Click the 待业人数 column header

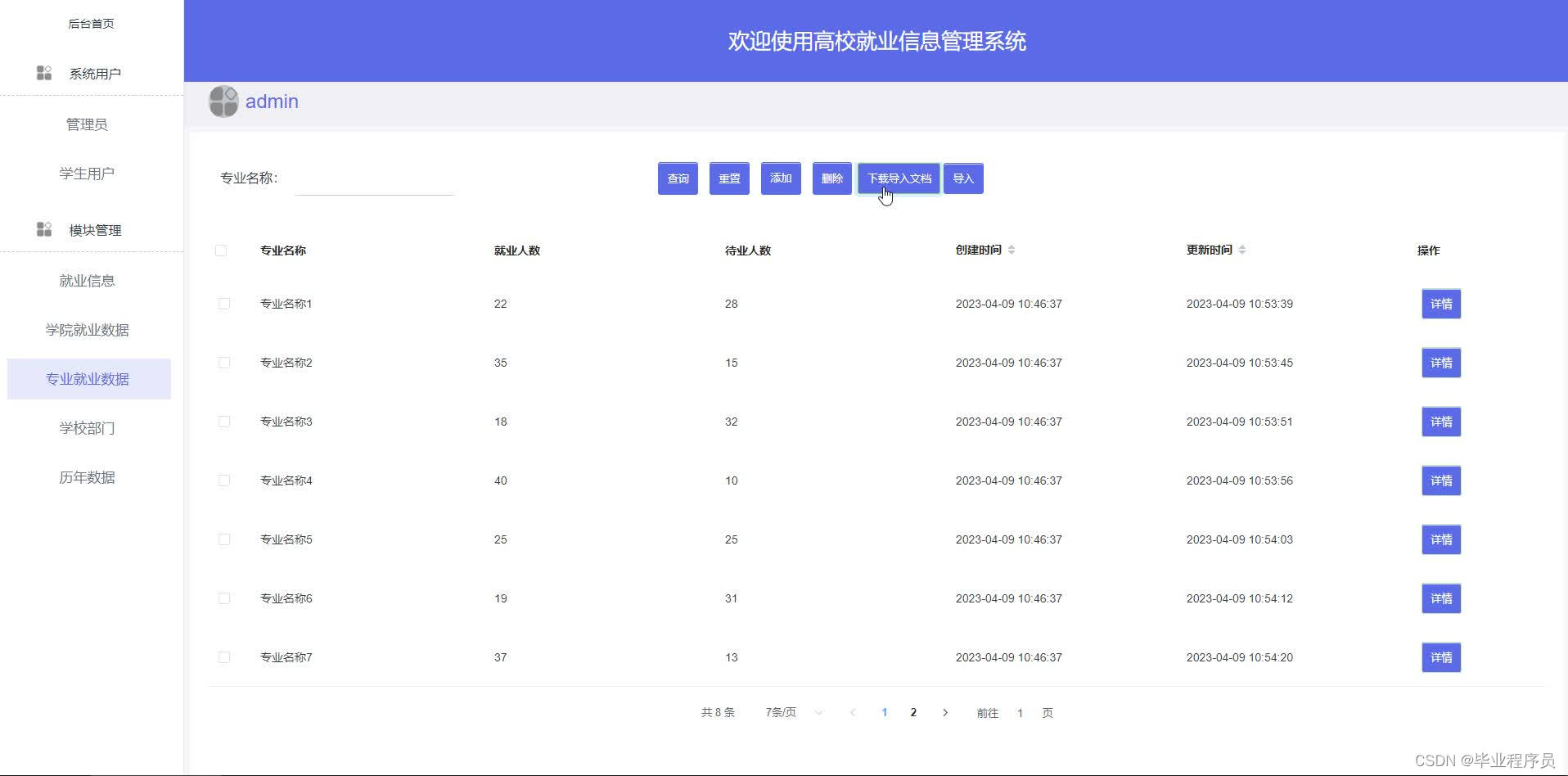click(x=748, y=250)
